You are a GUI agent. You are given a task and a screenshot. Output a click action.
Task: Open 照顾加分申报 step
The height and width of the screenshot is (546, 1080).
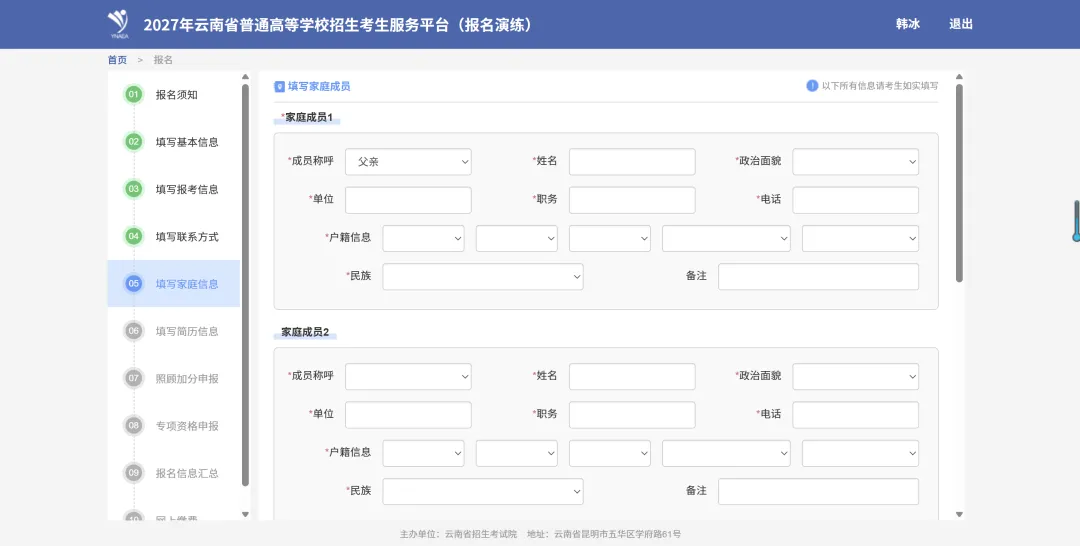tap(187, 379)
